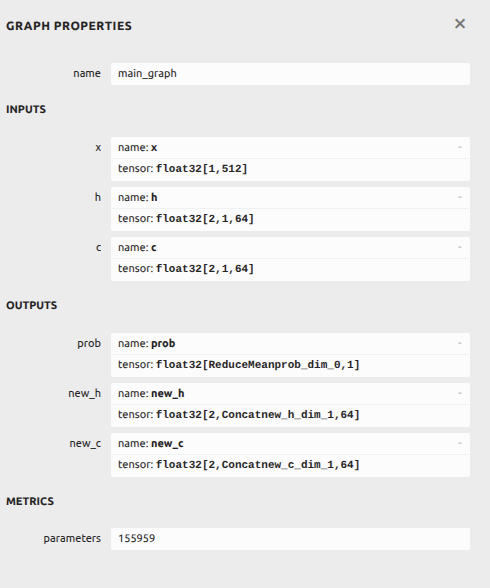Viewport: 490px width, 588px height.
Task: Collapse the new_c output entry
Action: pyautogui.click(x=460, y=443)
